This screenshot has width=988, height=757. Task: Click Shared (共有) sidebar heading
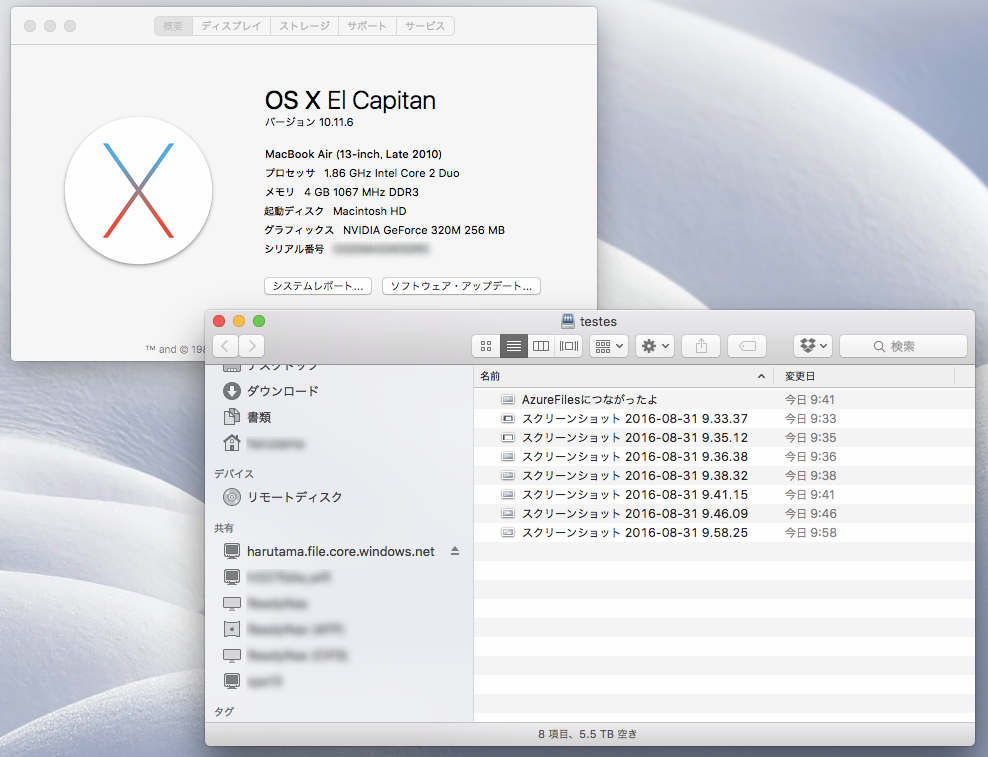tap(224, 528)
